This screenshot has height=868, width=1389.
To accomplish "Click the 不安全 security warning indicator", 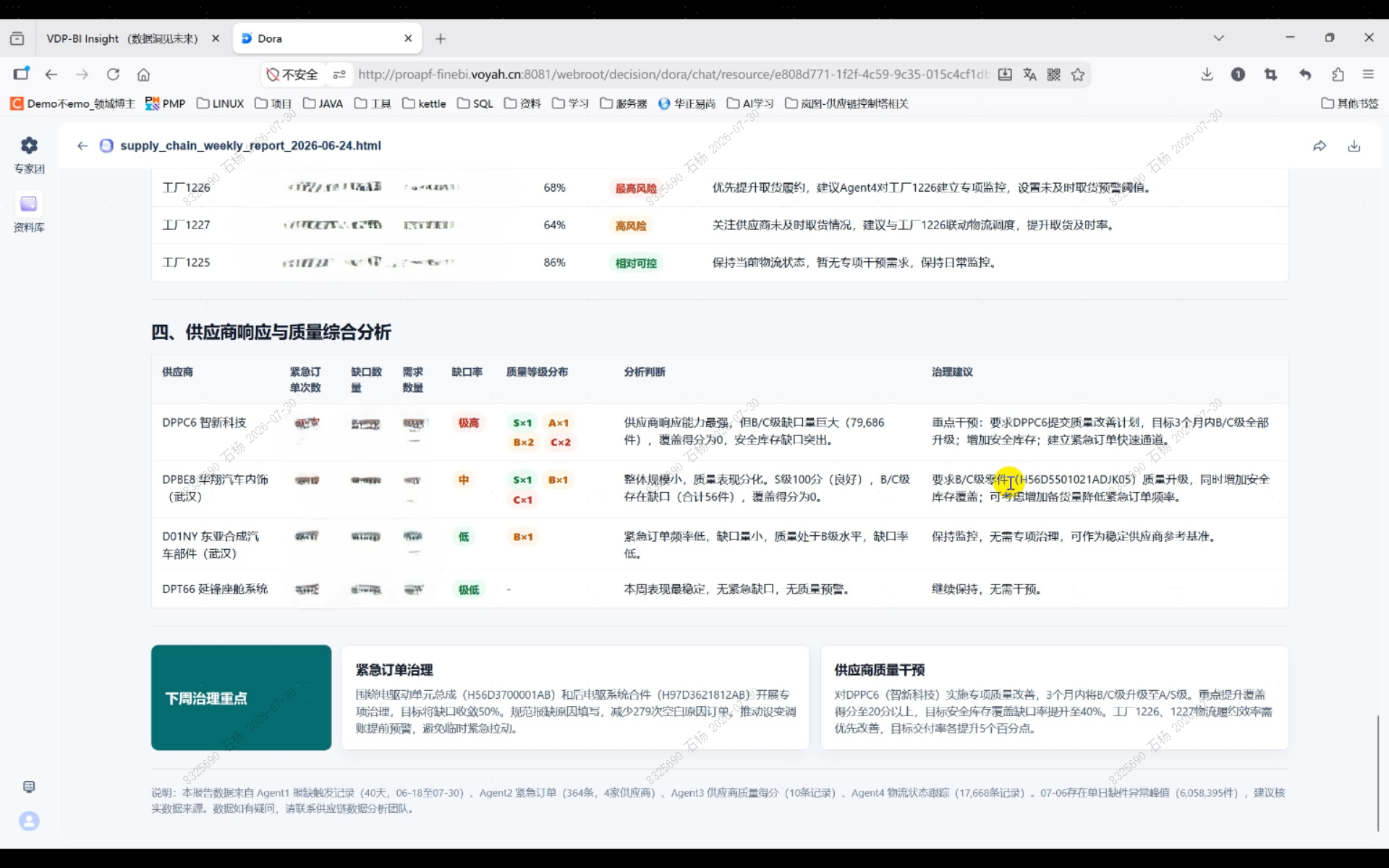I will 292,75.
